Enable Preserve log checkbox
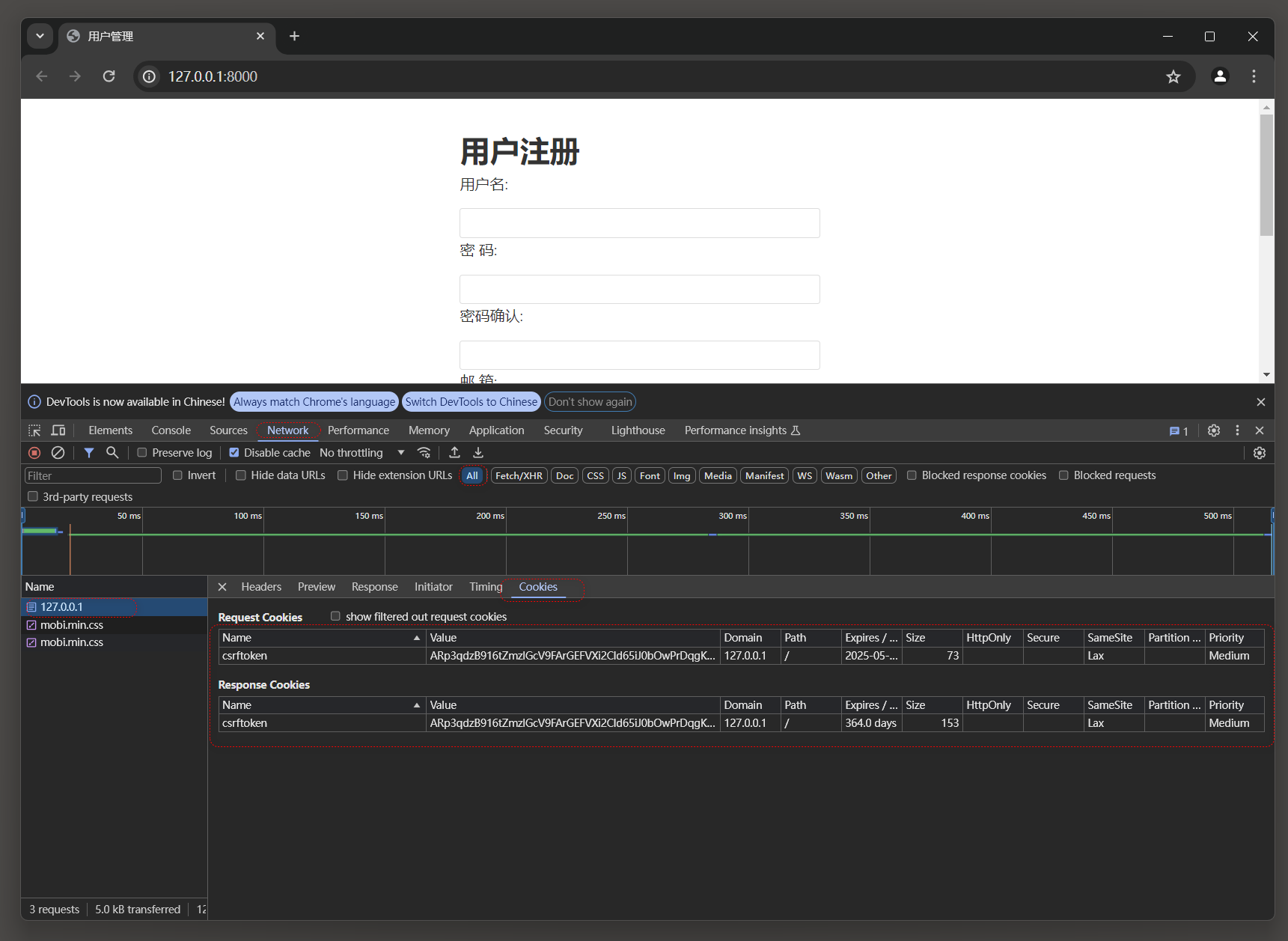 141,453
